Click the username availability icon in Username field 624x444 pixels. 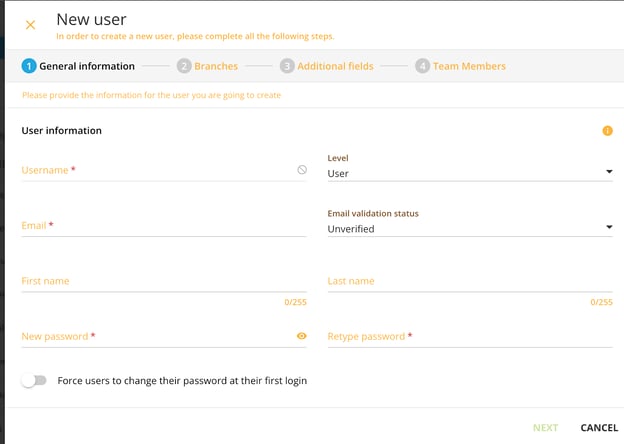click(x=302, y=170)
